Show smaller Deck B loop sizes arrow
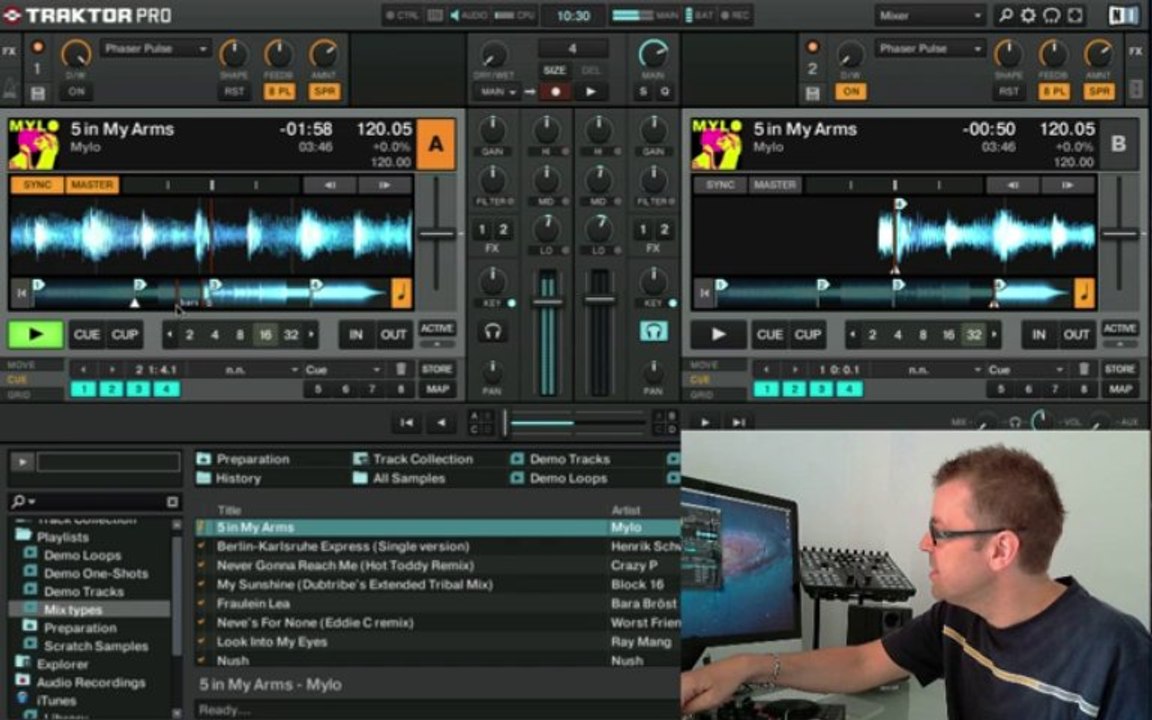 click(852, 335)
